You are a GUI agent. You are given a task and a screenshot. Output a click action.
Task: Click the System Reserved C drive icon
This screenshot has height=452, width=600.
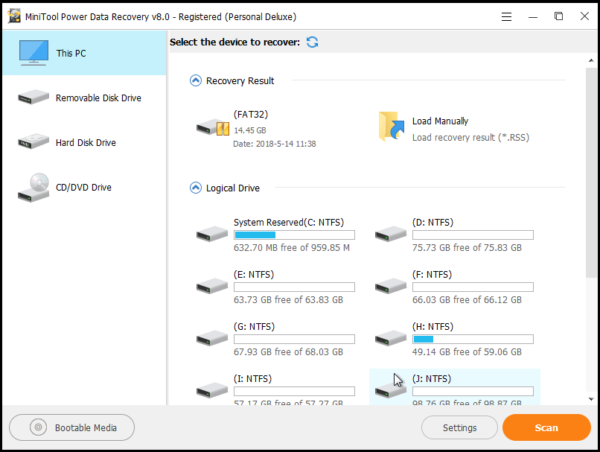tap(212, 233)
